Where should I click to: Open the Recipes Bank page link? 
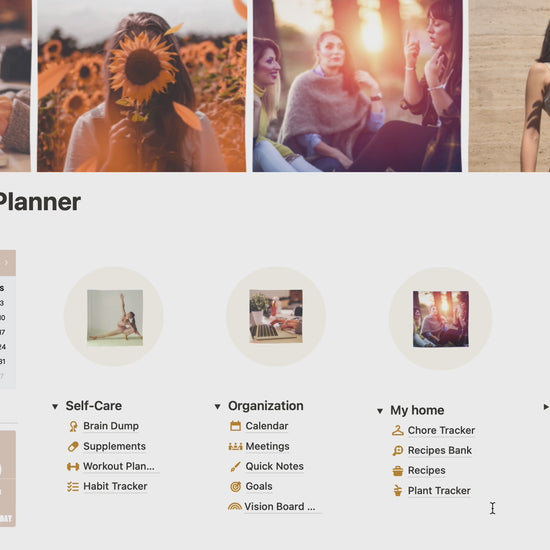coord(440,450)
